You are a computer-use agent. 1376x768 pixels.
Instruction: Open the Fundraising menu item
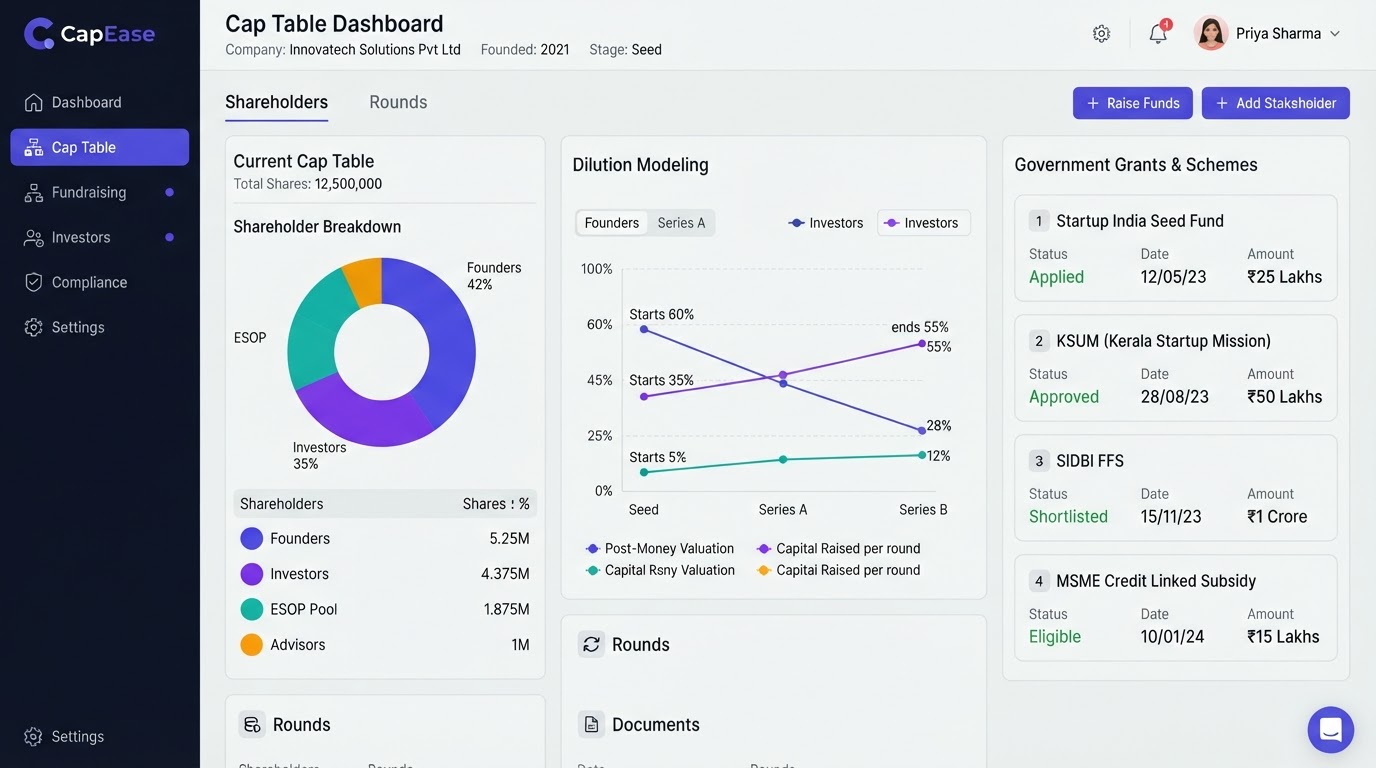[99, 192]
